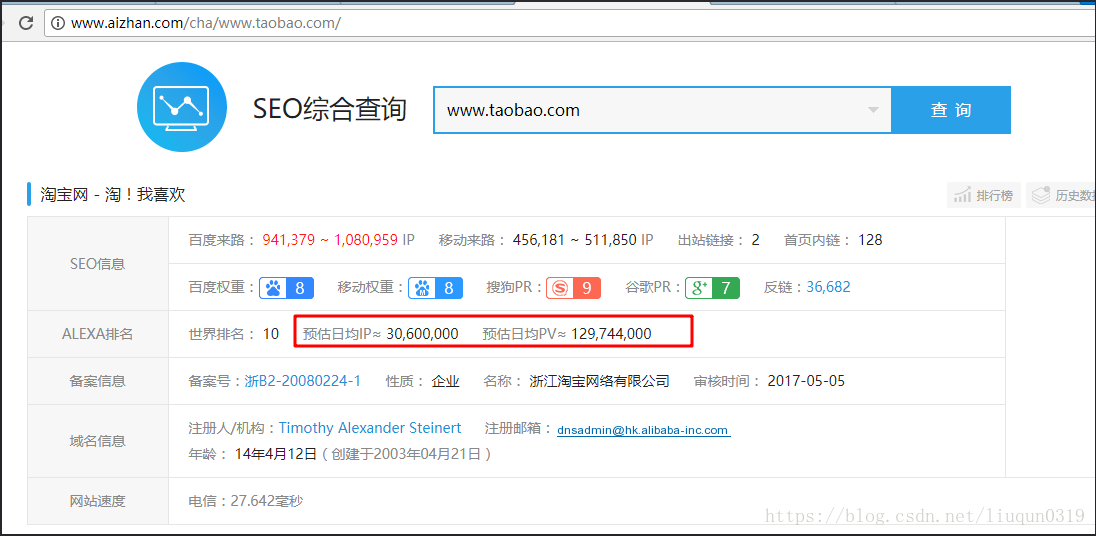Click the 审核时间 2017-05-05 date
The image size is (1096, 536).
pos(806,381)
